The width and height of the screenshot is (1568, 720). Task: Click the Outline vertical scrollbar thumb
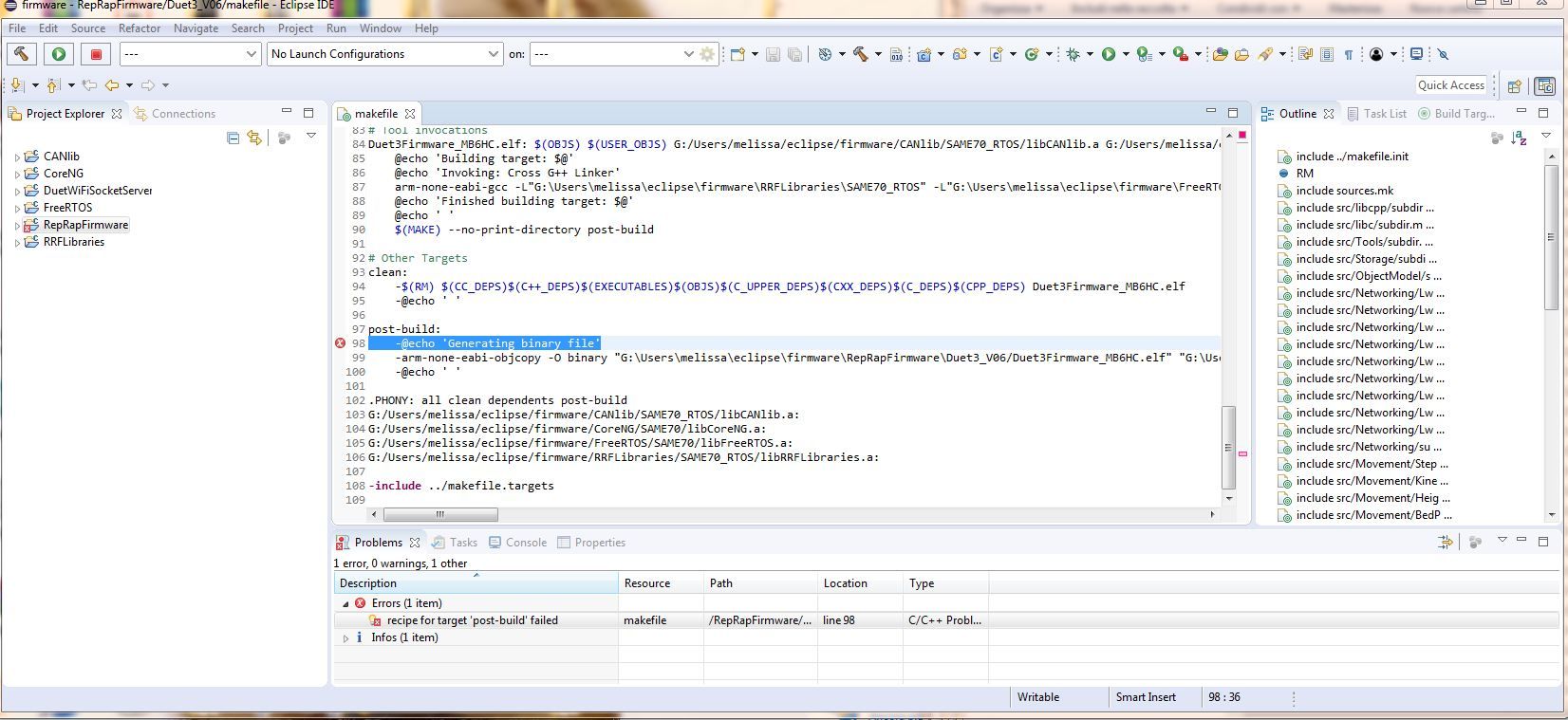pyautogui.click(x=1552, y=238)
